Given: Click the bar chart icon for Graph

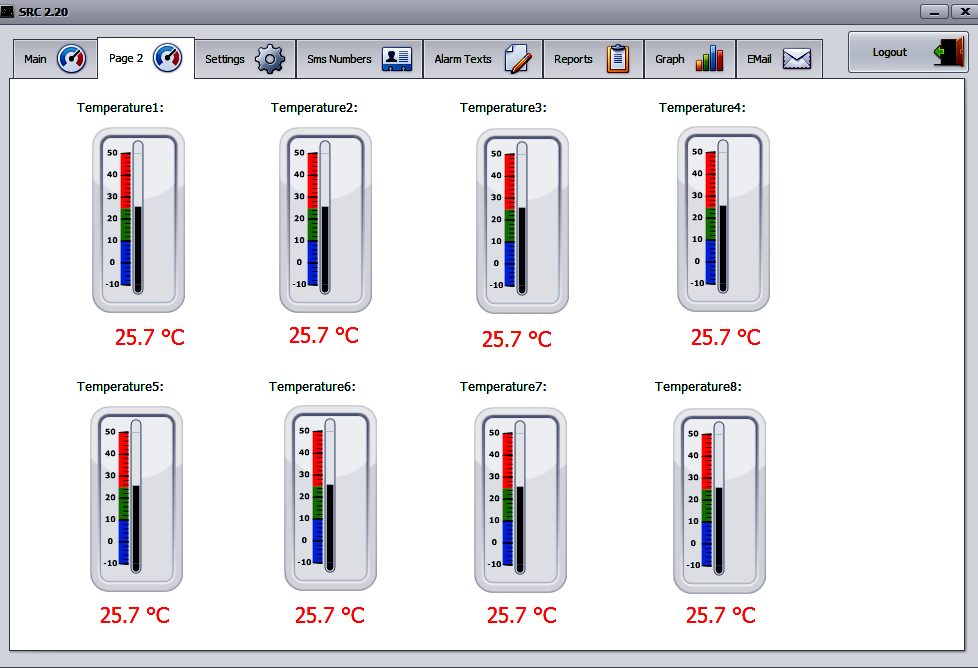Looking at the screenshot, I should pyautogui.click(x=709, y=59).
